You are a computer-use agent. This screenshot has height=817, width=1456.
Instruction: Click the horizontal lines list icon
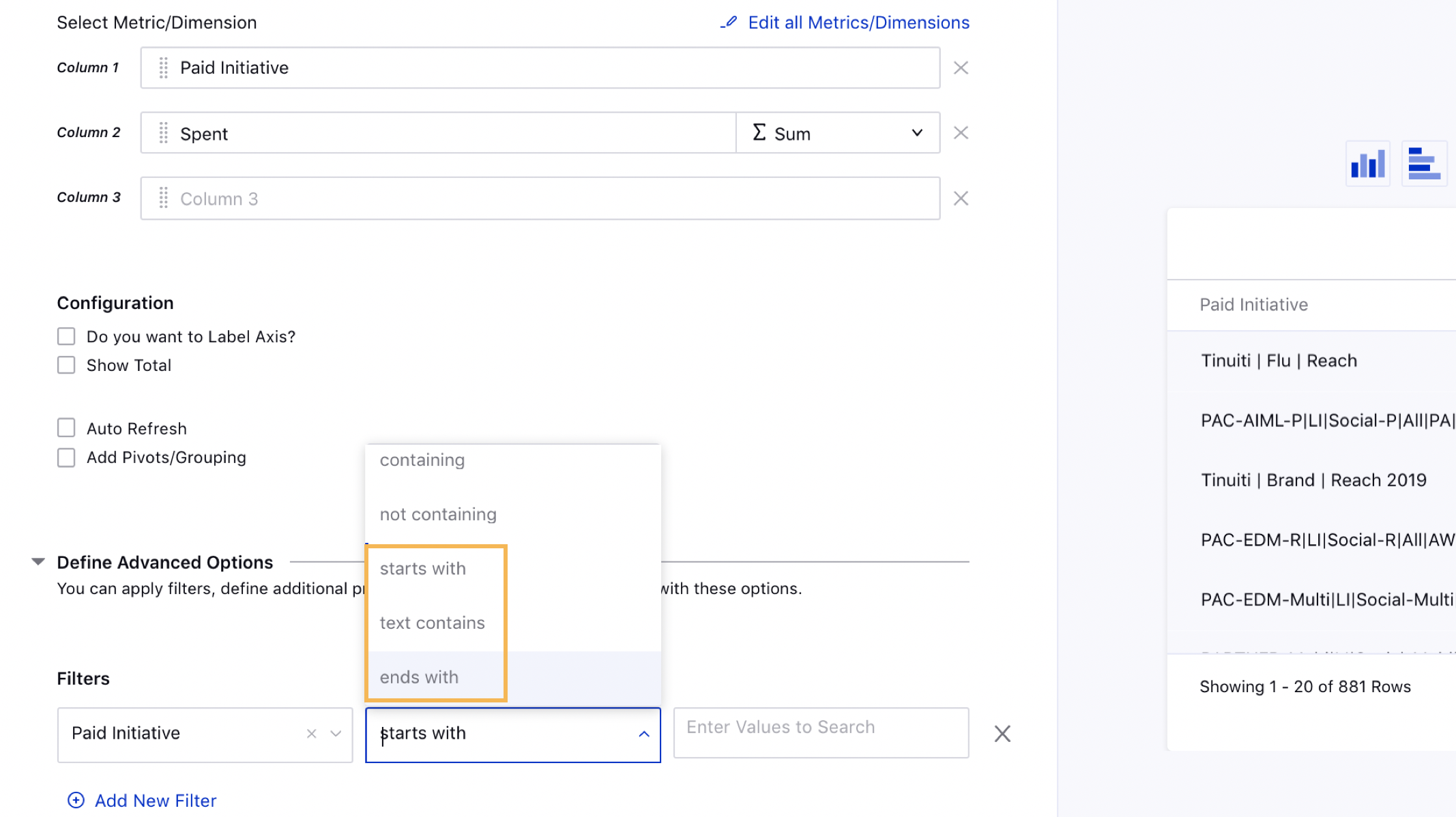tap(1423, 163)
